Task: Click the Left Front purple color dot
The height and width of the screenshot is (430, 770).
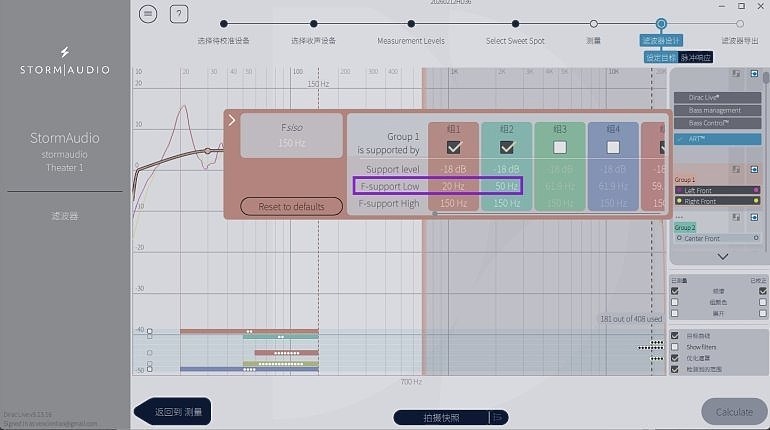Action: 756,190
